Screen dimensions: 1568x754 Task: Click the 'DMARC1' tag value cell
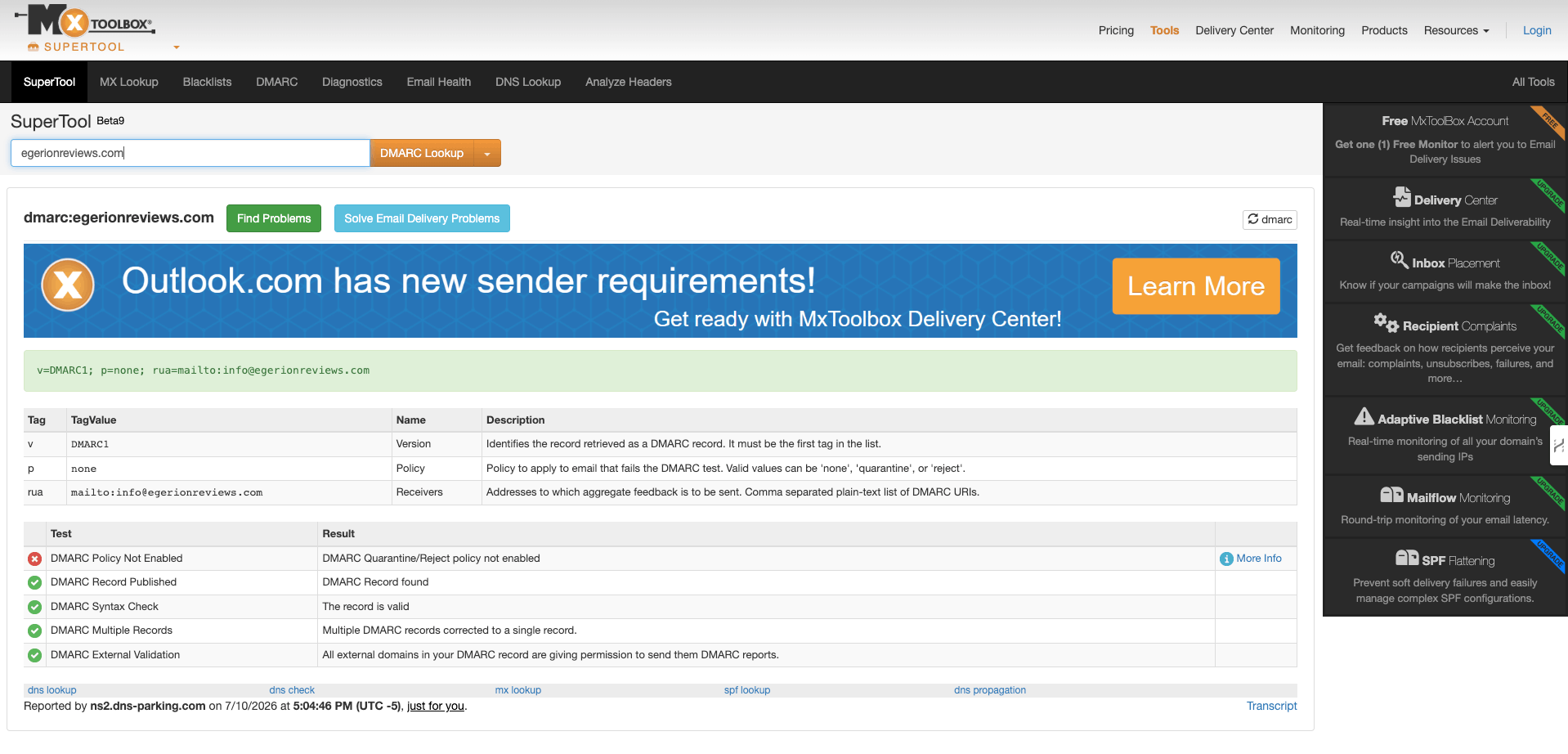coord(229,444)
